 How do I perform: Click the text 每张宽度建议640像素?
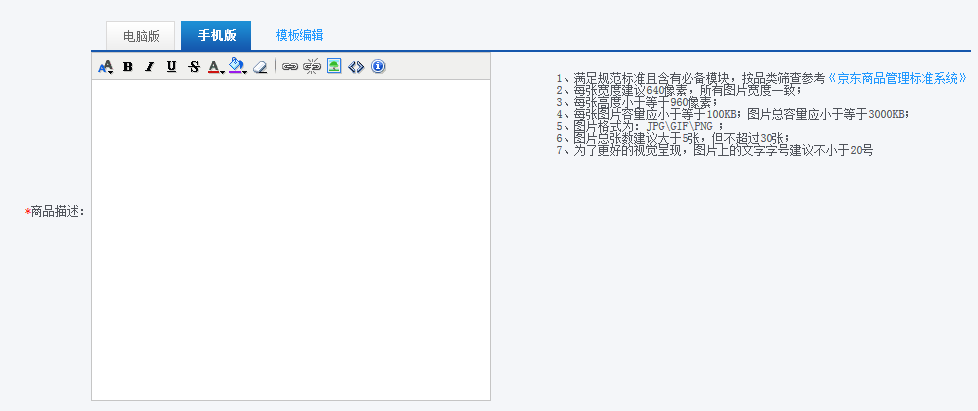(x=629, y=90)
